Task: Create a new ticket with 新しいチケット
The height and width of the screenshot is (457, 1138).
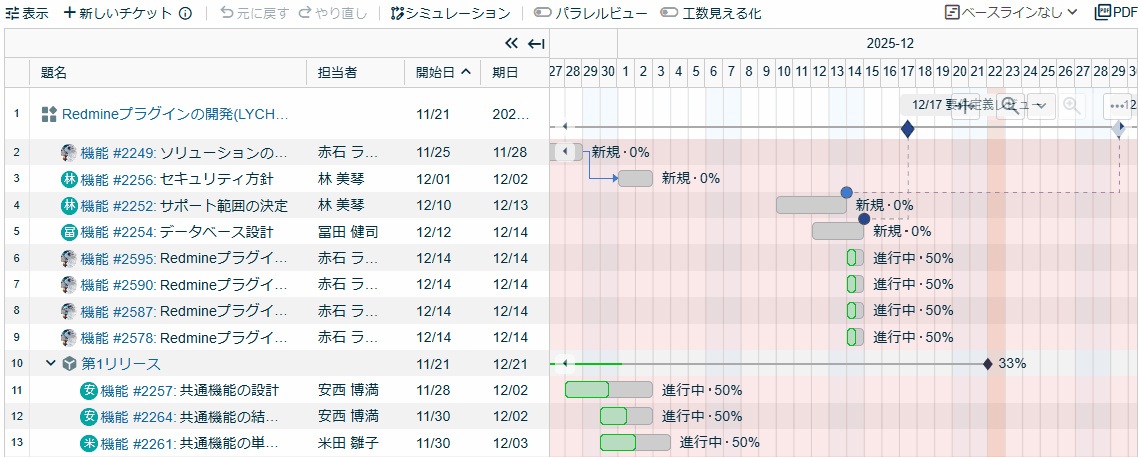Action: tap(118, 13)
